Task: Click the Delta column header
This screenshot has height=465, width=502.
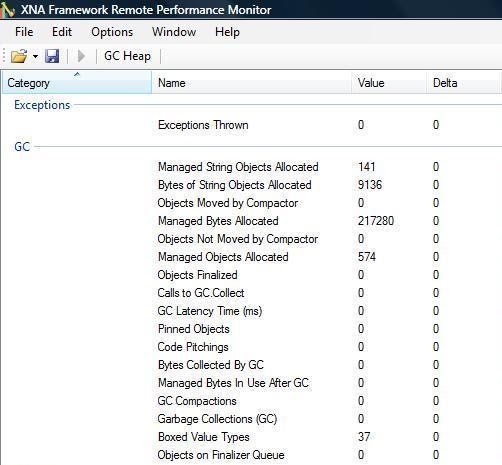Action: 464,82
